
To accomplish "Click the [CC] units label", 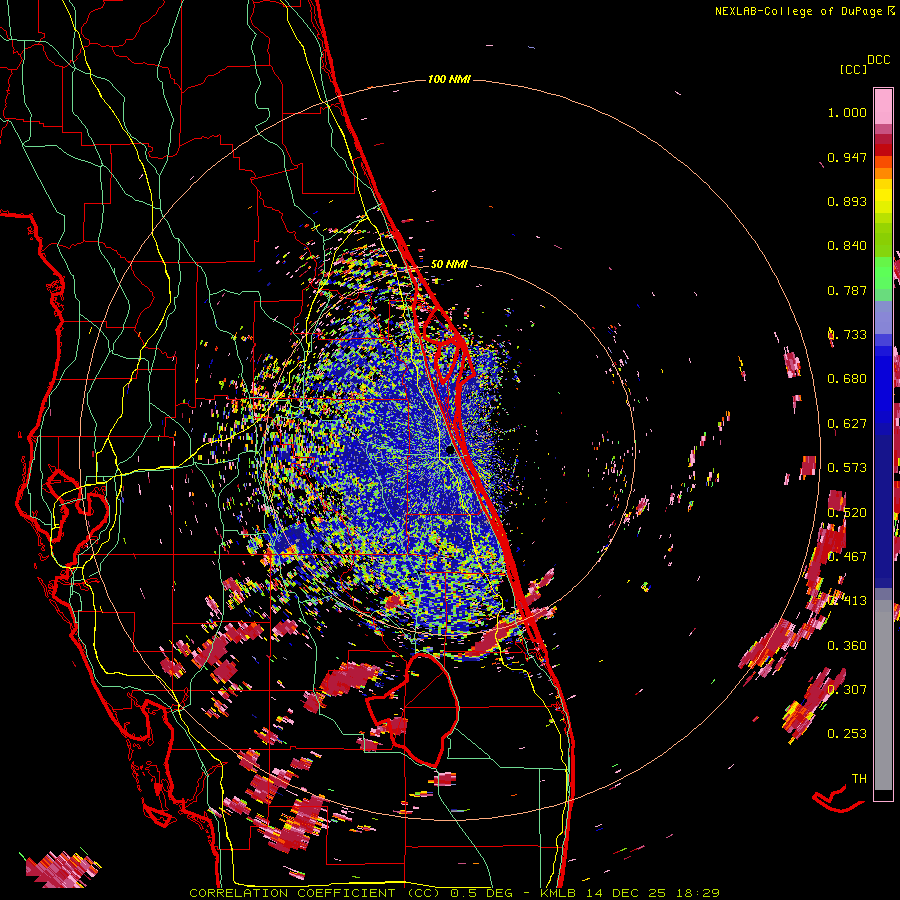I will 853,69.
